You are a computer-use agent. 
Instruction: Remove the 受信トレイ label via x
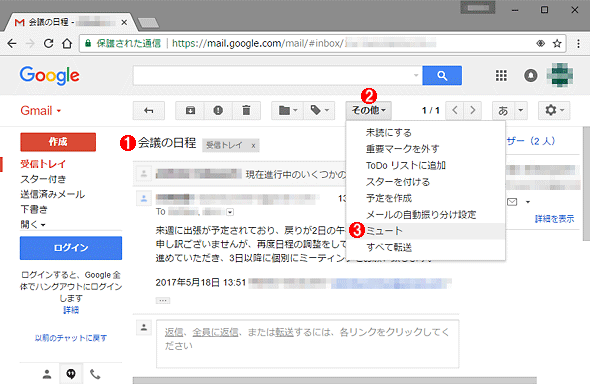point(253,146)
